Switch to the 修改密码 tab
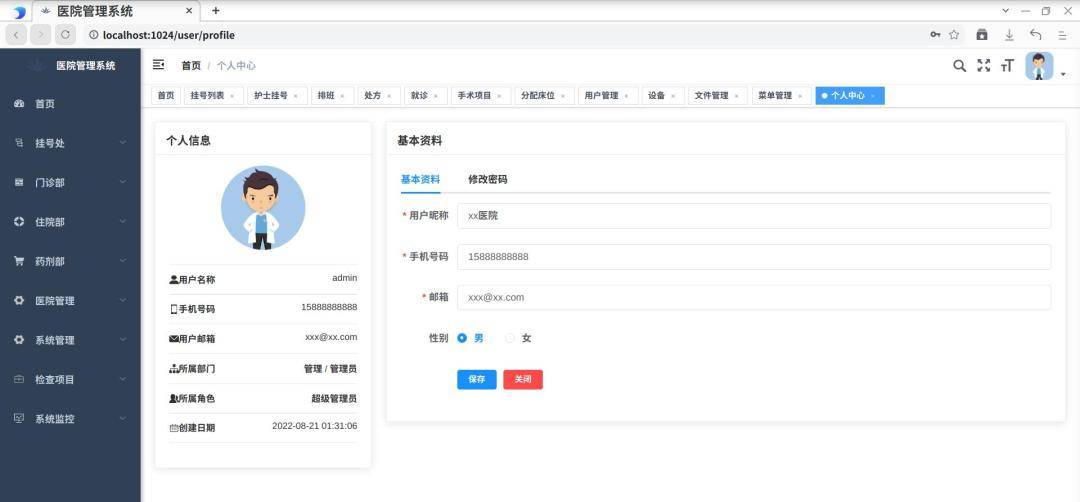Viewport: 1080px width, 502px height. coord(488,179)
